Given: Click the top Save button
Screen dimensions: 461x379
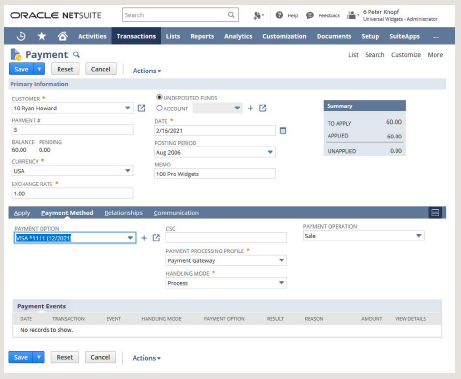Looking at the screenshot, I should click(21, 69).
